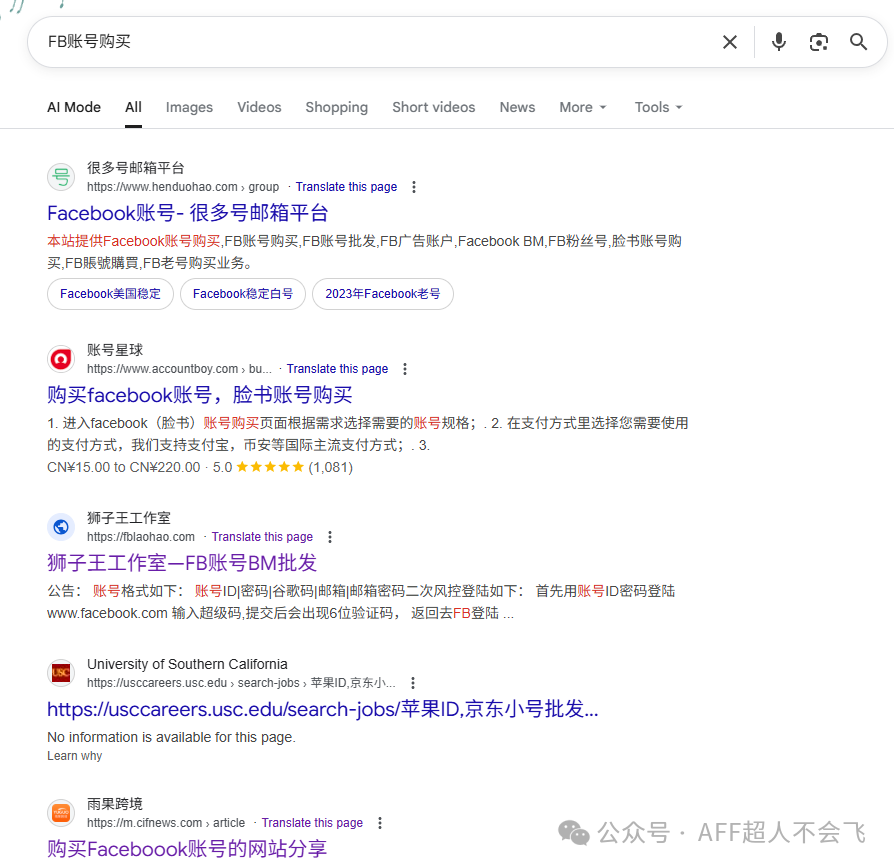Viewport: 894px width, 868px height.
Task: Click the USC shield favicon
Action: pyautogui.click(x=60, y=672)
